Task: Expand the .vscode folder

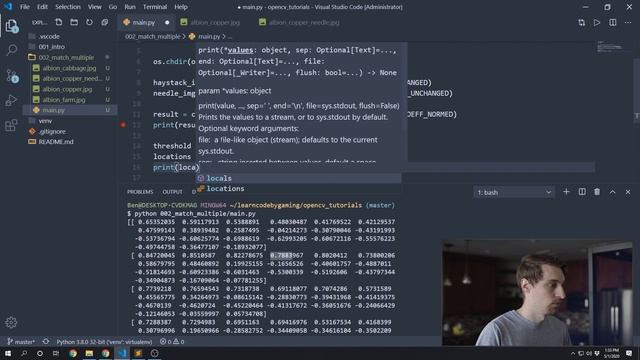Action: [49, 36]
